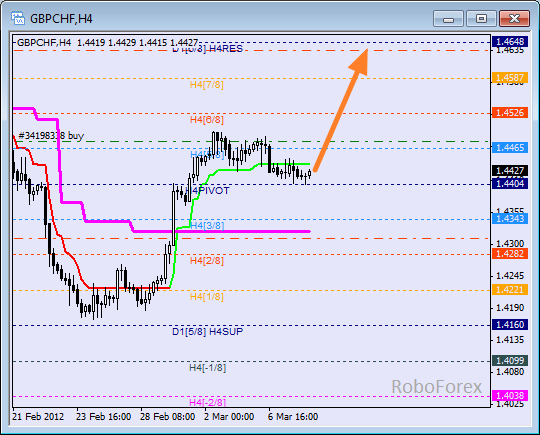The image size is (540, 435).
Task: Click the orange upward forecast arrow
Action: (342, 110)
